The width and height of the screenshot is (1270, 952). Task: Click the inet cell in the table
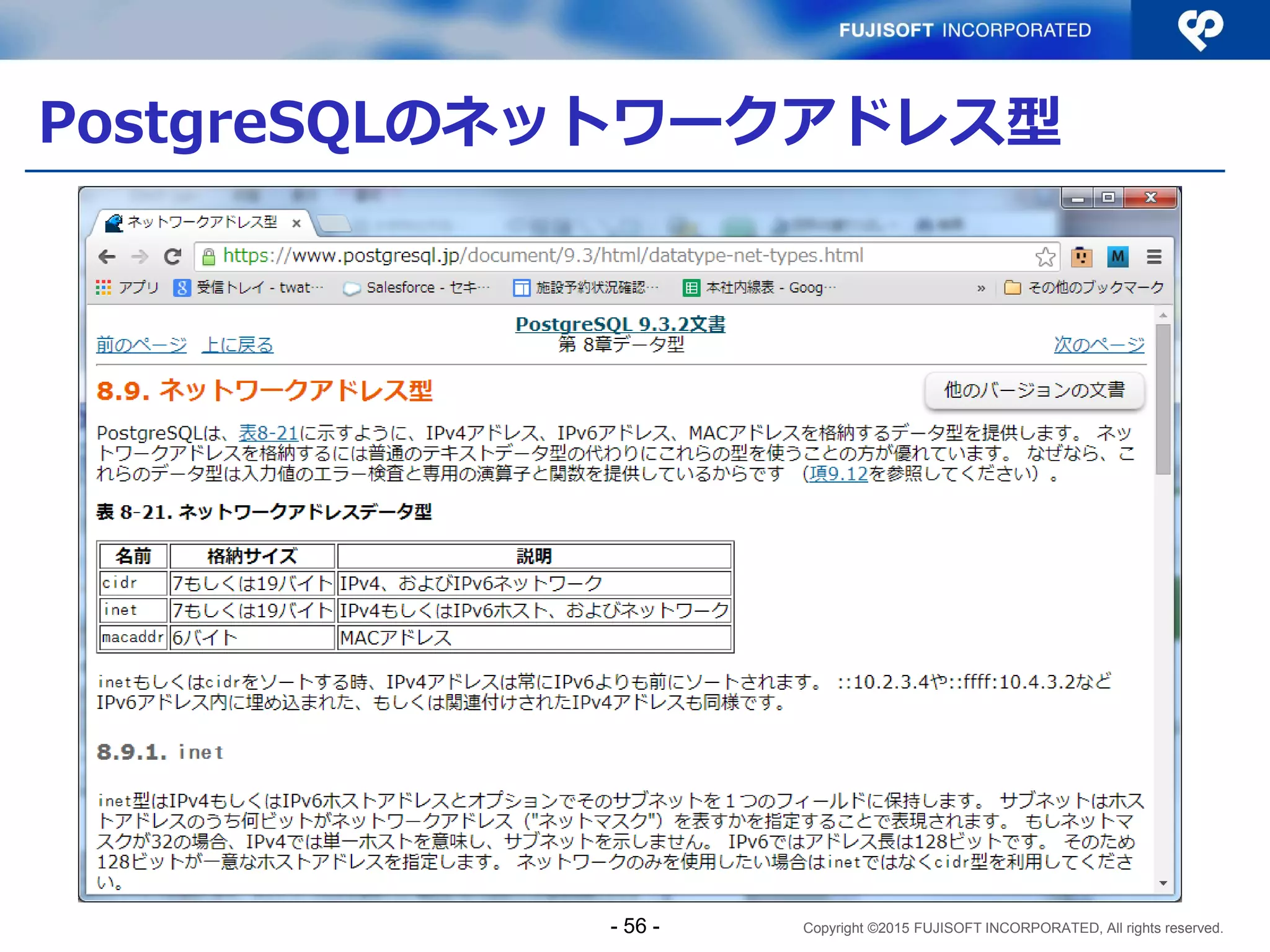133,610
